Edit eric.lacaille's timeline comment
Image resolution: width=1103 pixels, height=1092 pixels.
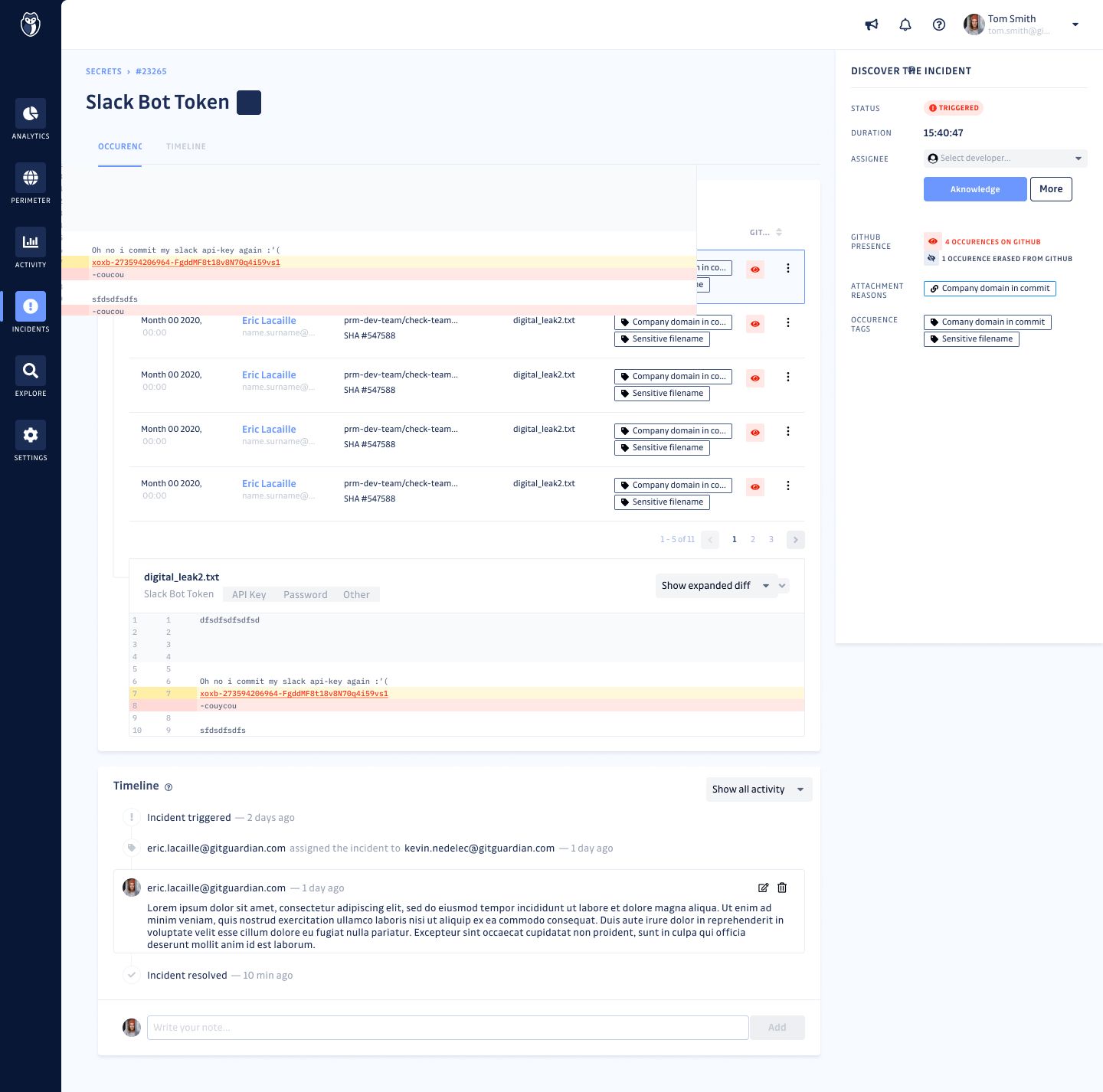point(763,888)
